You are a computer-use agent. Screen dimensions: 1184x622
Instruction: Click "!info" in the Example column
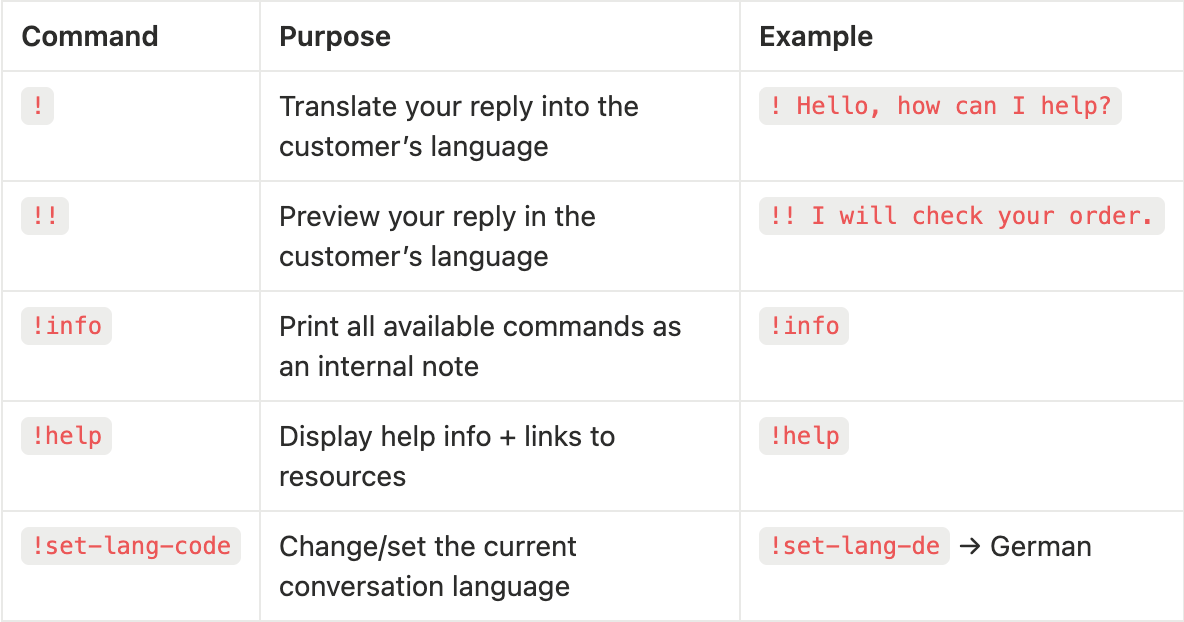(804, 326)
